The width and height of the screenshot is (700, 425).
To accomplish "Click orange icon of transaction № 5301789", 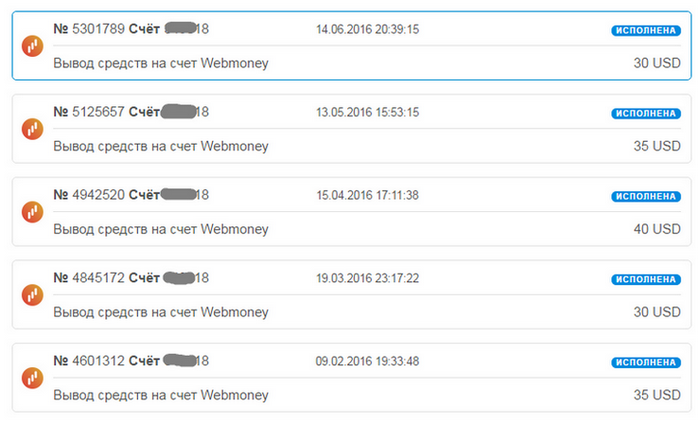I will click(33, 46).
